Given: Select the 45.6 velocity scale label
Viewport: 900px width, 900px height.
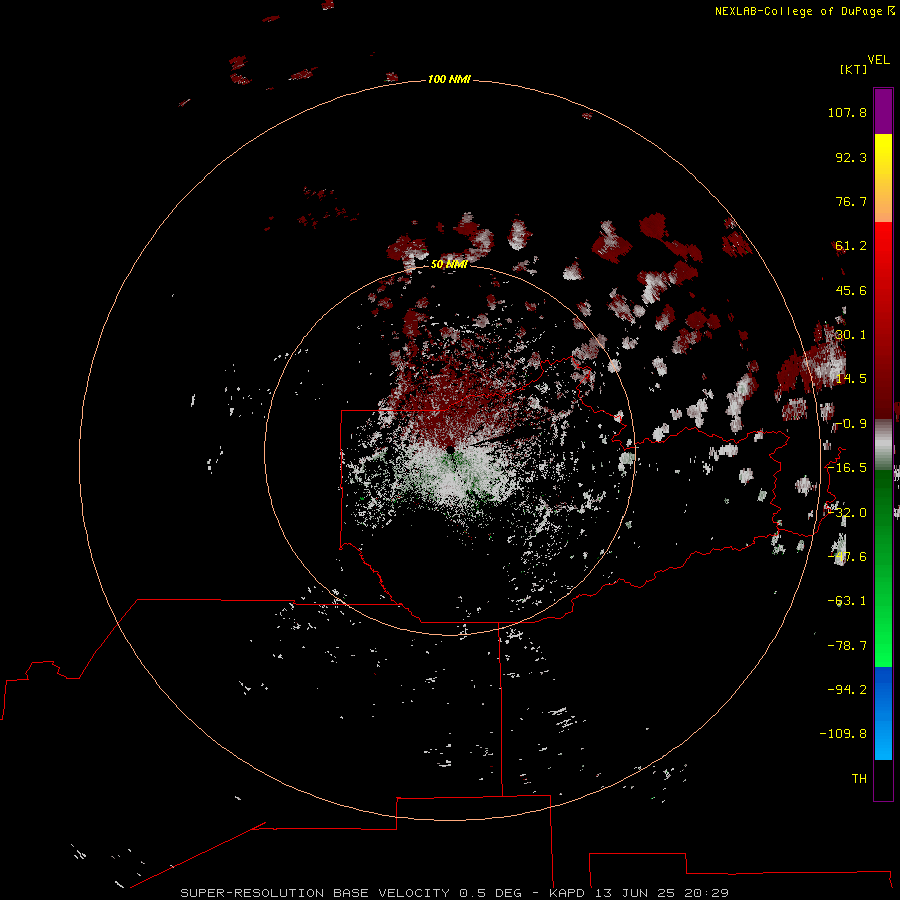Looking at the screenshot, I should click(851, 290).
